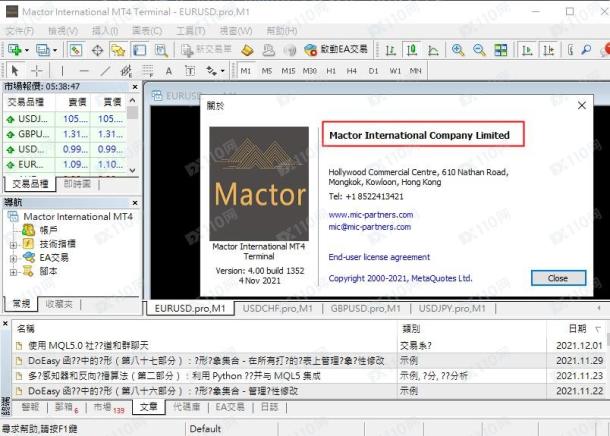Switch to bar chart display
The image size is (610, 436).
click(x=391, y=50)
